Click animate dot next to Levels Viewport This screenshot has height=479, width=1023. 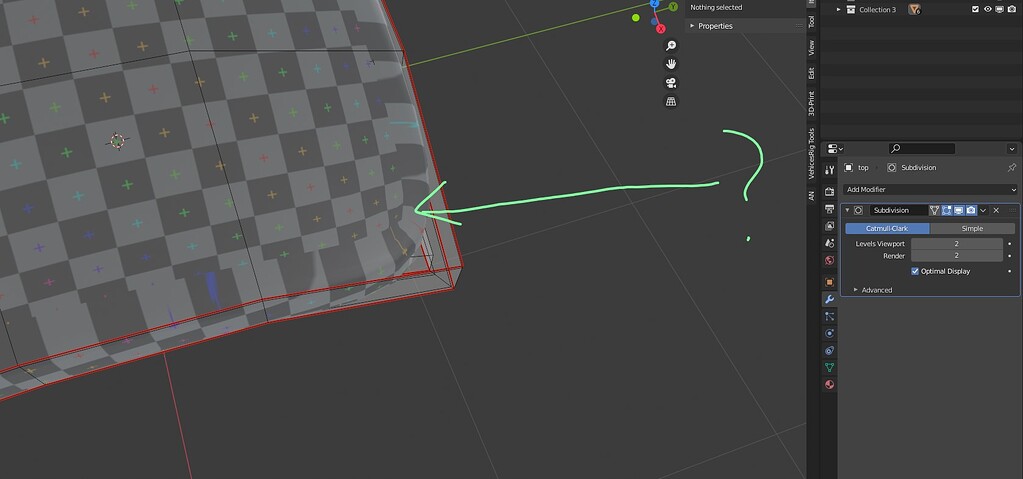[1010, 243]
